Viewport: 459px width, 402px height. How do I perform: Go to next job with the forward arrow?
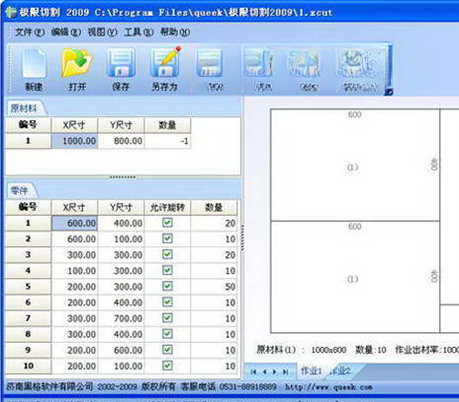[x=275, y=371]
